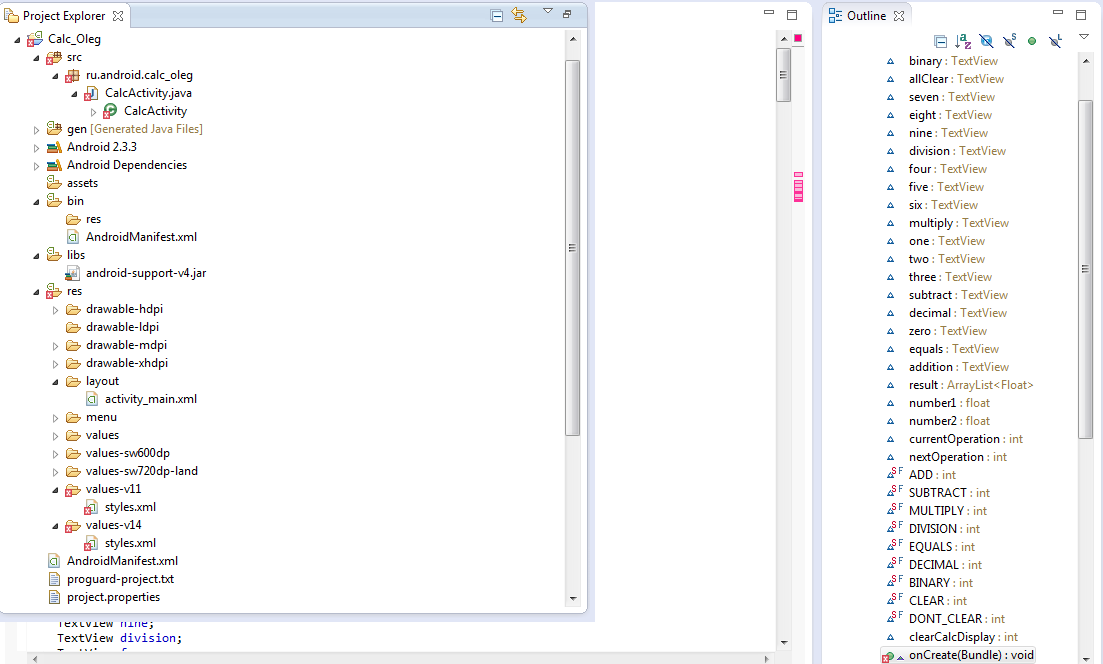1103x664 pixels.
Task: Toggle Link with Editor in Project Explorer
Action: point(519,15)
